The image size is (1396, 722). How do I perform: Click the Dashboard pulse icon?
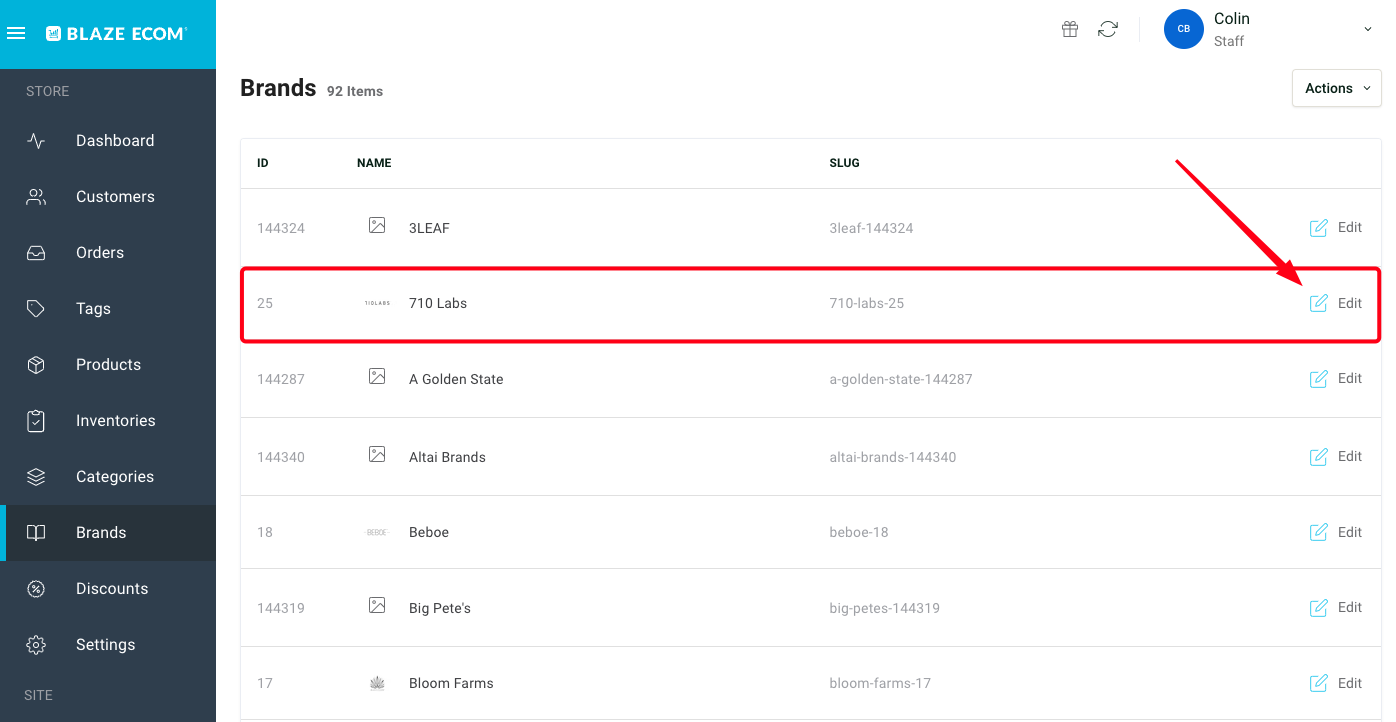click(x=36, y=141)
